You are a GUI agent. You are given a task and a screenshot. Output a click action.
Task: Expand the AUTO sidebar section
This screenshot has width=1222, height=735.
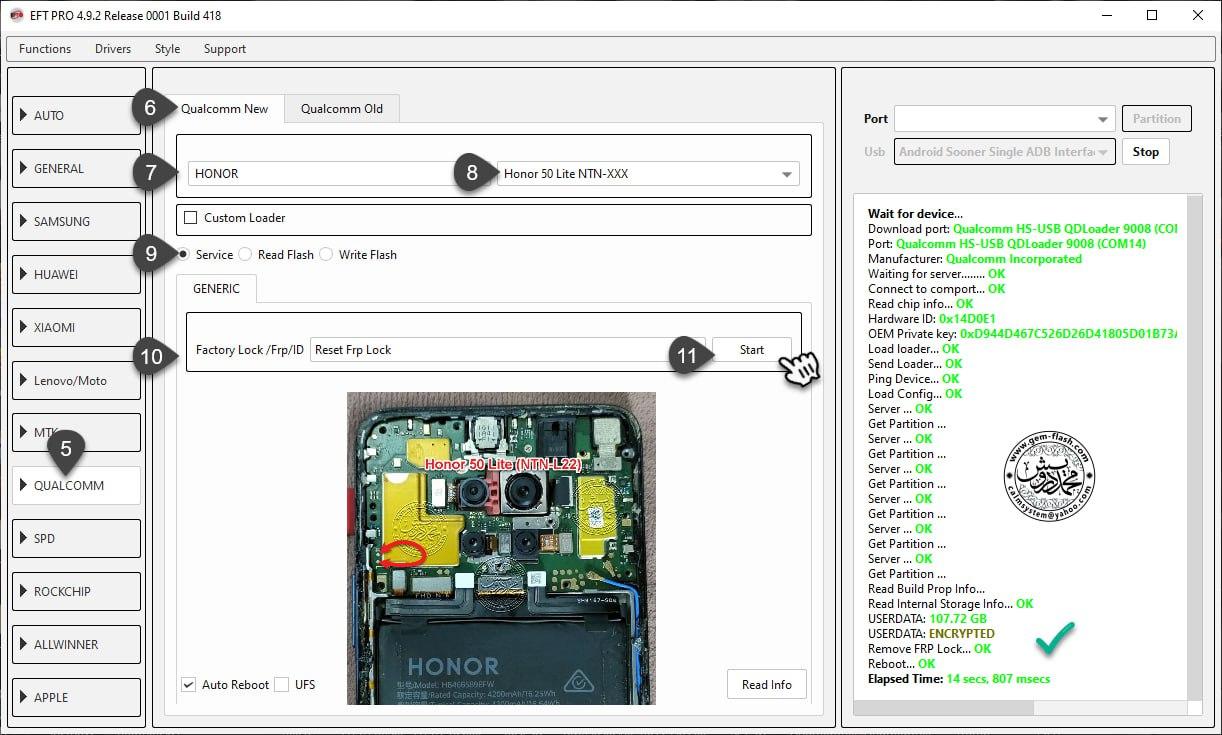(77, 115)
